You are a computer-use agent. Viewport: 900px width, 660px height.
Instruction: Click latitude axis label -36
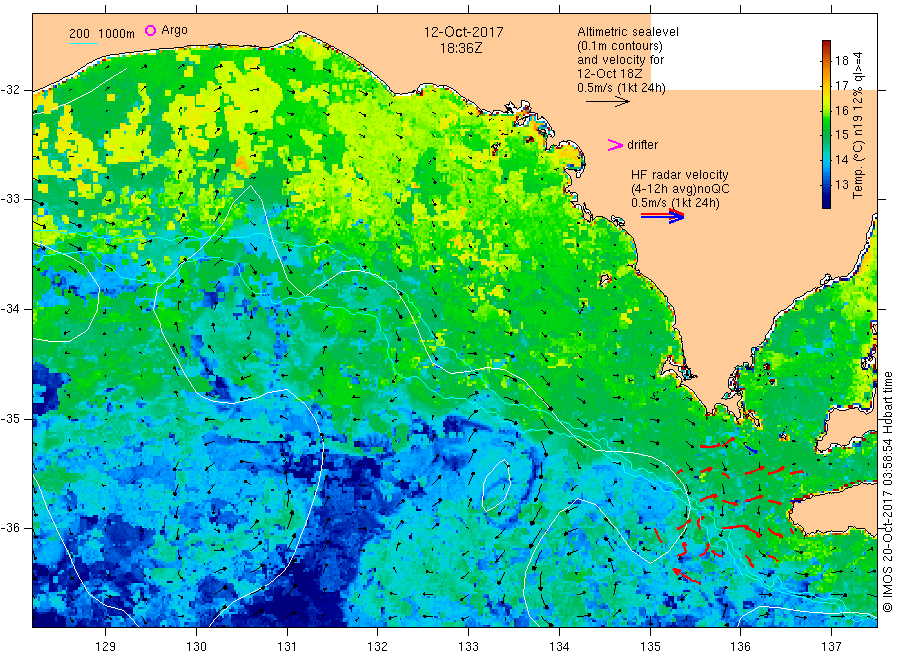click(11, 527)
